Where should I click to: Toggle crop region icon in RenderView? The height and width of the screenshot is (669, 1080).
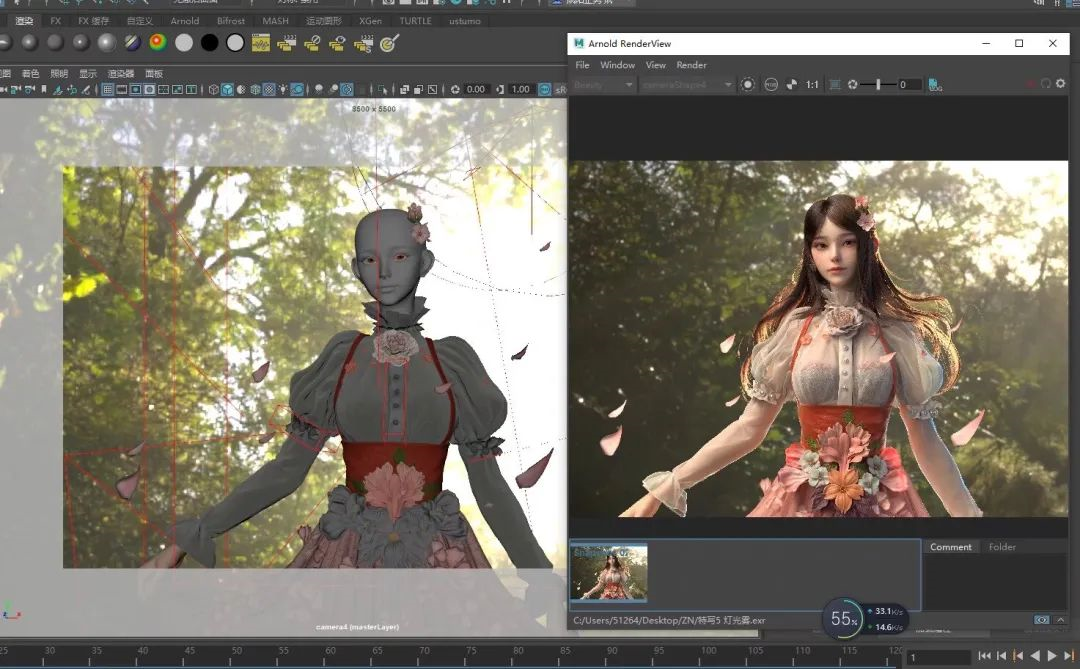(x=835, y=85)
